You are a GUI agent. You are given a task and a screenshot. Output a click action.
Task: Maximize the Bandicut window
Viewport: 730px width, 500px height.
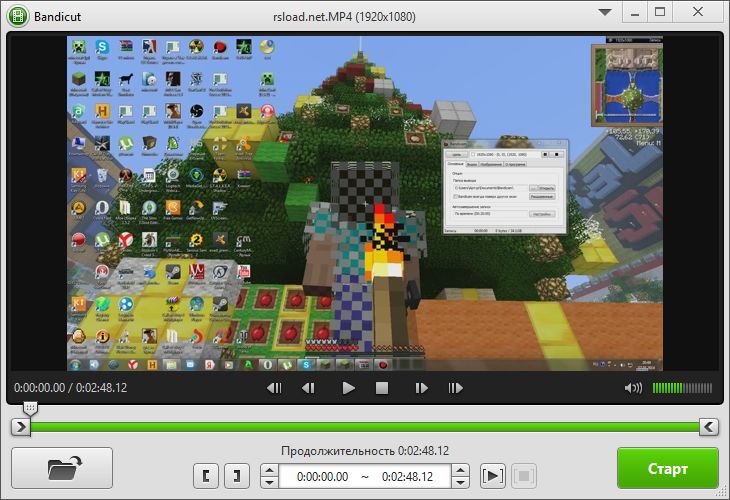(660, 12)
